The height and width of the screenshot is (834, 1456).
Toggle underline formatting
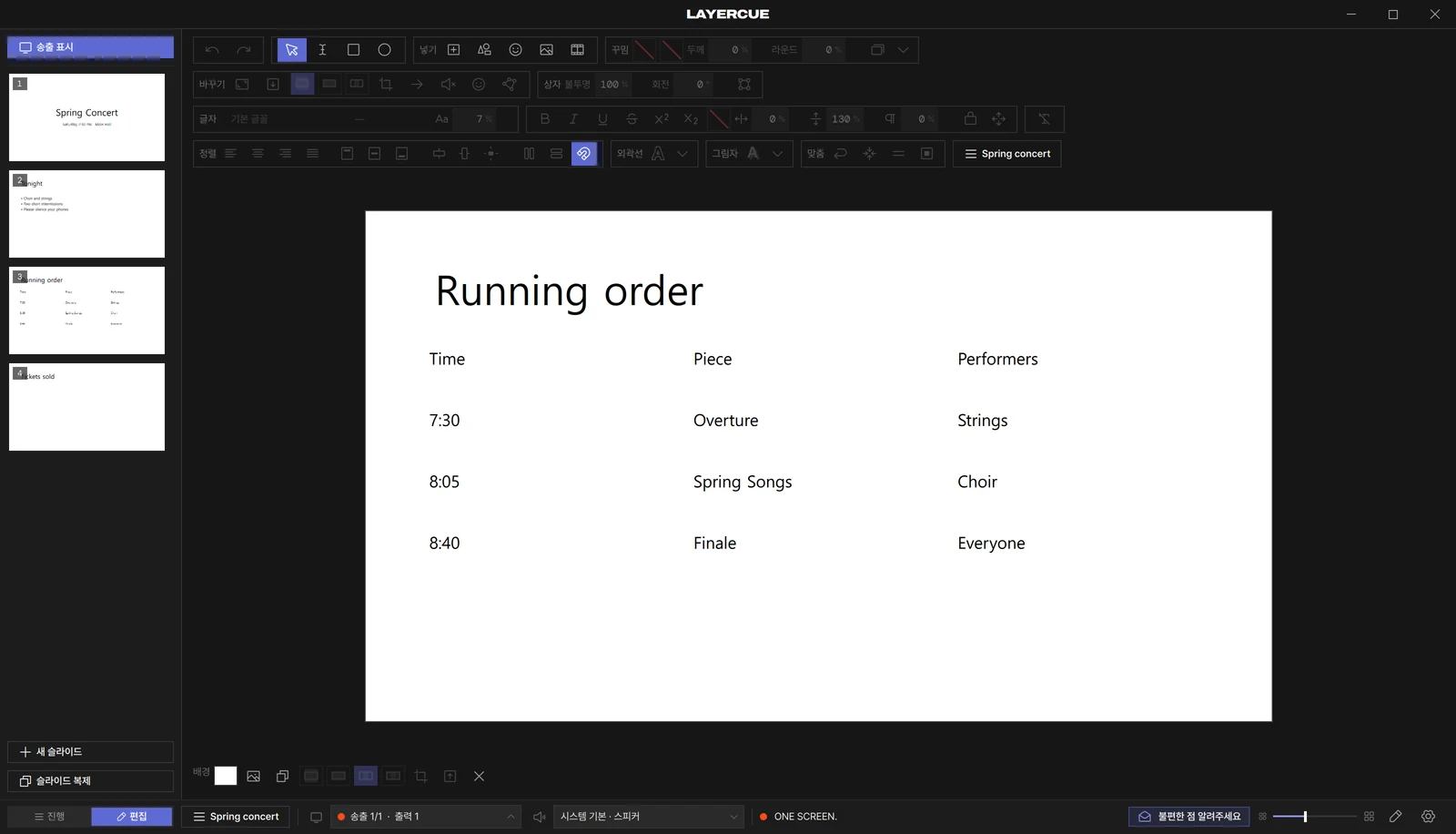[602, 119]
